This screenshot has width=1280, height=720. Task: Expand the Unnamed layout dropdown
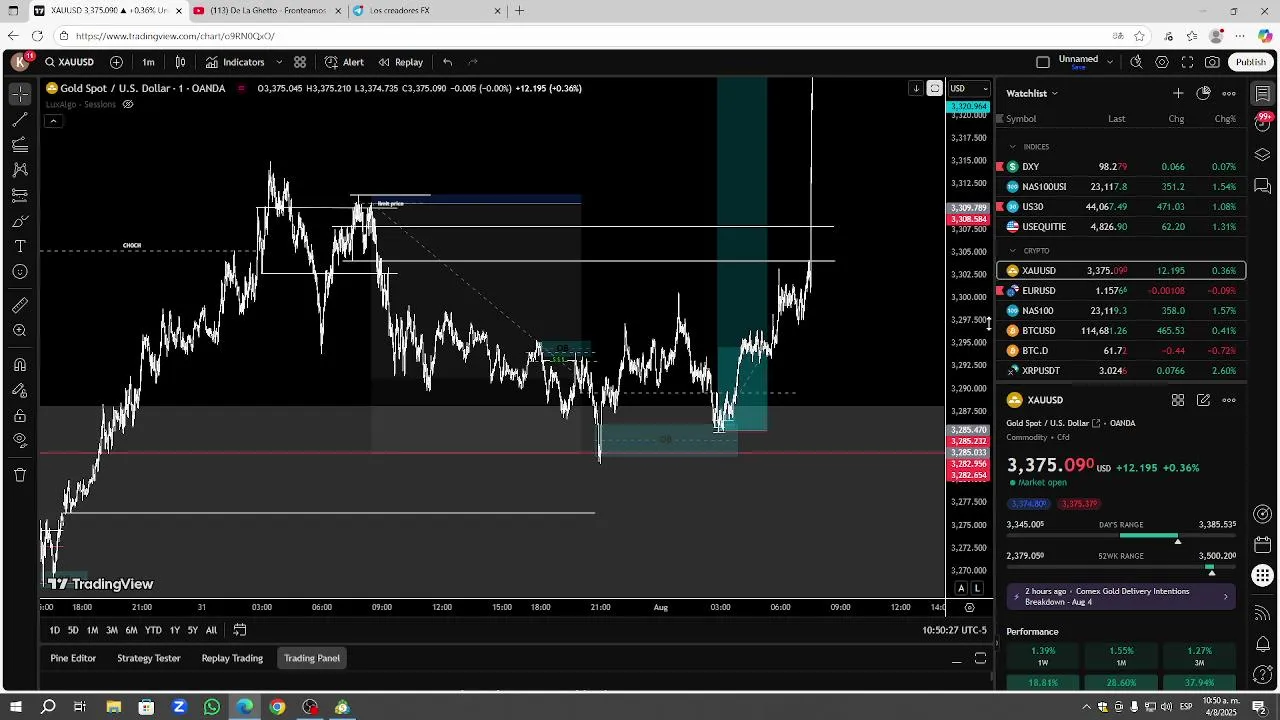(1110, 62)
